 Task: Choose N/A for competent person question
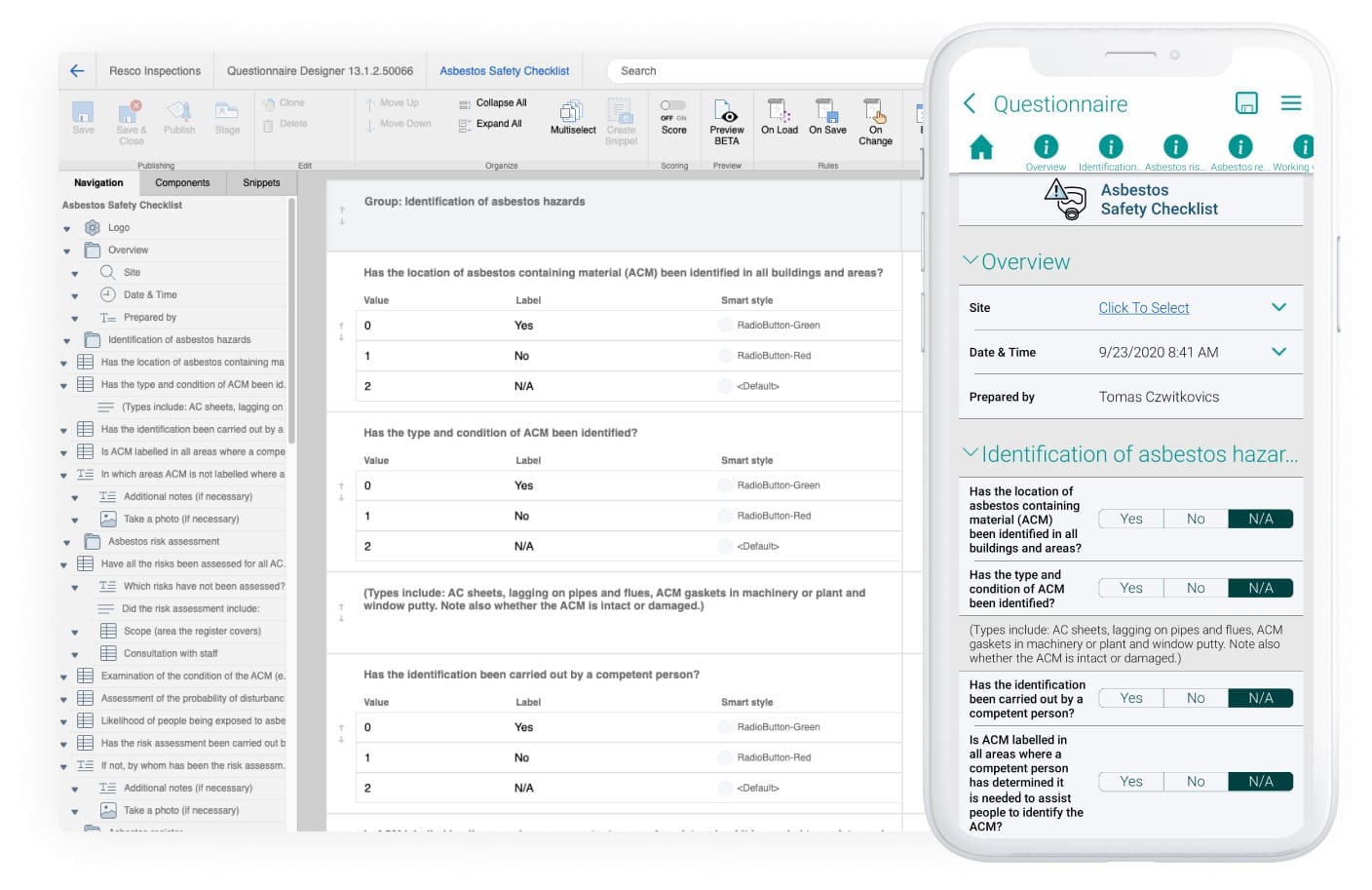1261,698
